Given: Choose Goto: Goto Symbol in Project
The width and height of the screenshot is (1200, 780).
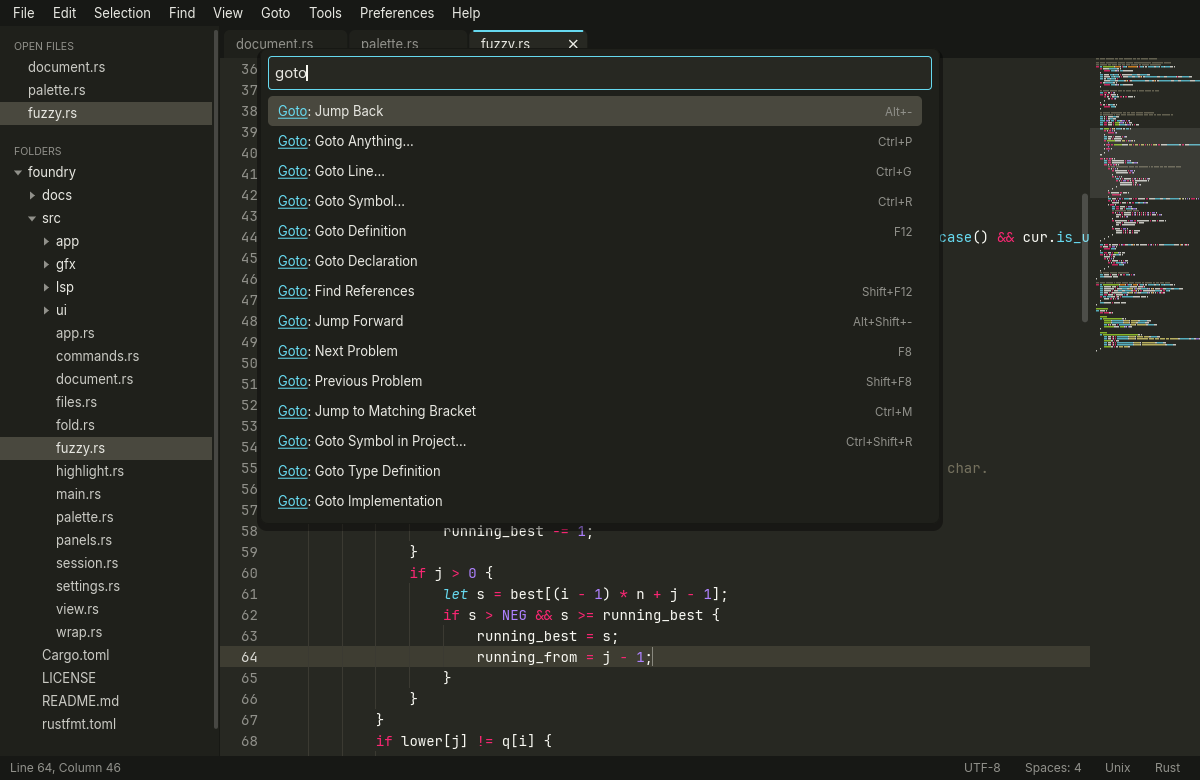Looking at the screenshot, I should pyautogui.click(x=595, y=441).
